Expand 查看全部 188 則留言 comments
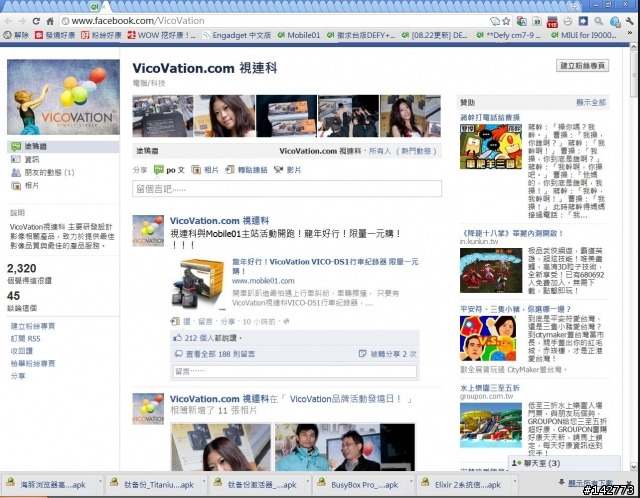The width and height of the screenshot is (640, 498). tap(220, 354)
